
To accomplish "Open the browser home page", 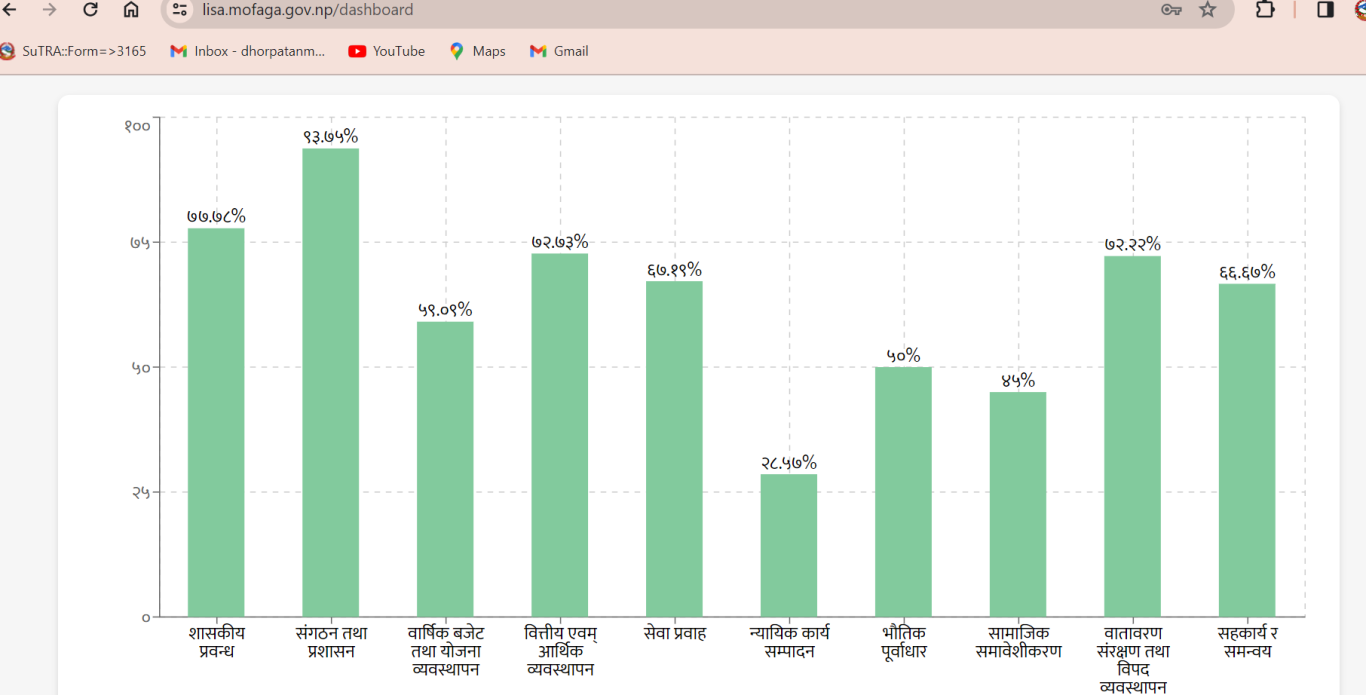I will pyautogui.click(x=131, y=10).
